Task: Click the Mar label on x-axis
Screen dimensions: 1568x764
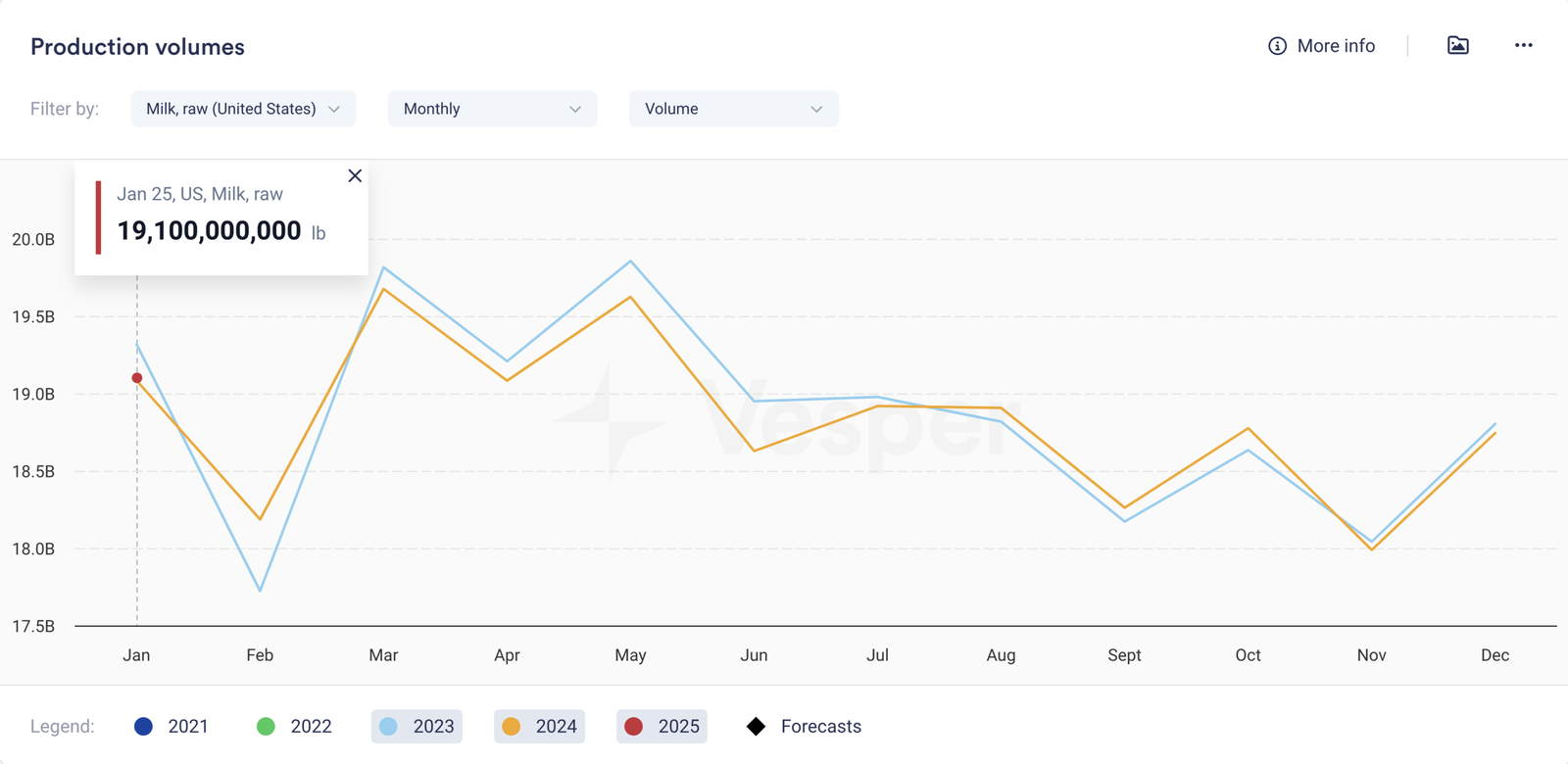Action: pyautogui.click(x=383, y=655)
